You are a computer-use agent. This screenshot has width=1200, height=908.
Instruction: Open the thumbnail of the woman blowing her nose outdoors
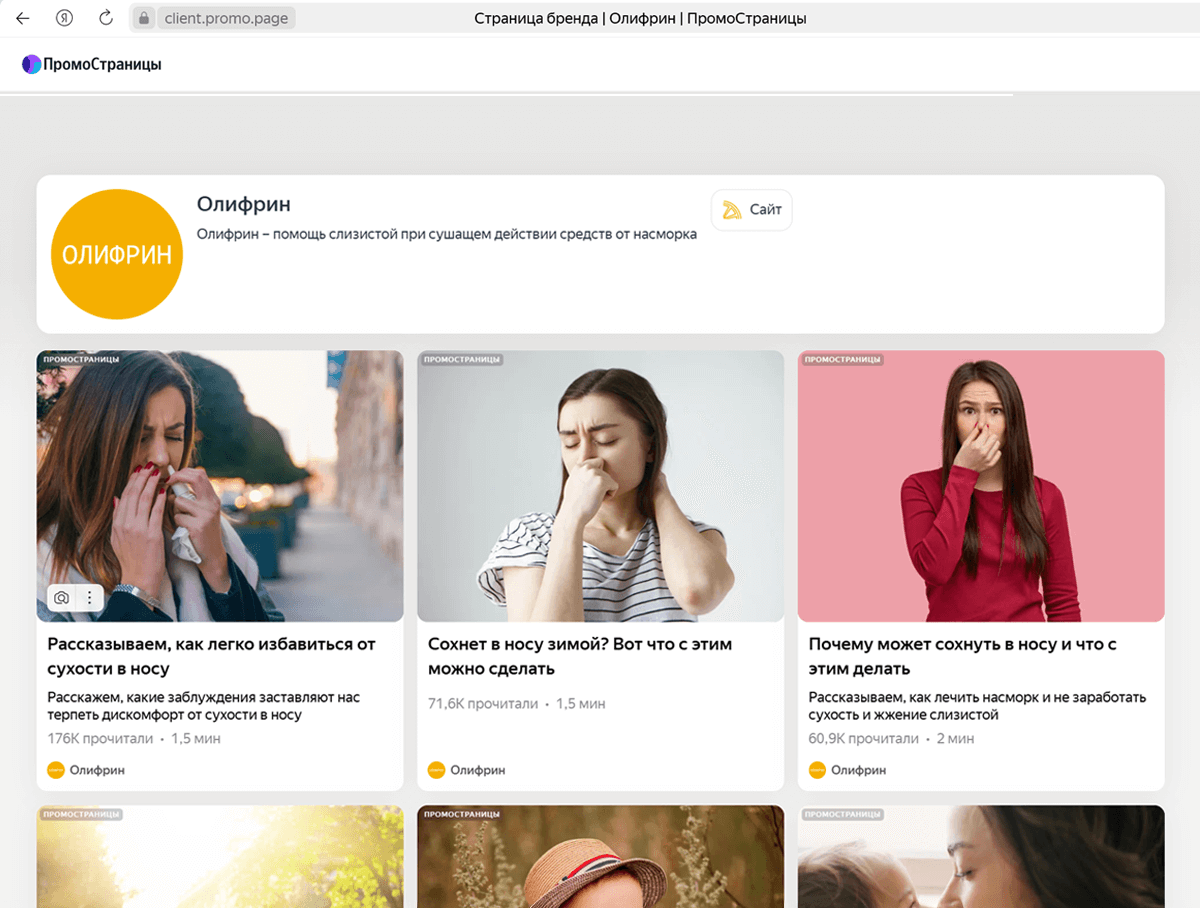(220, 486)
